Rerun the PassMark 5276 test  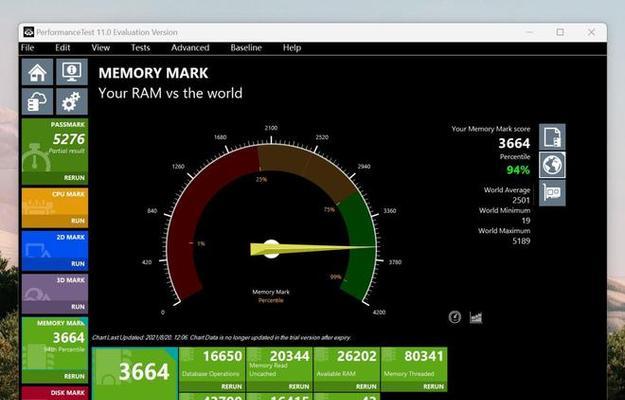74,178
